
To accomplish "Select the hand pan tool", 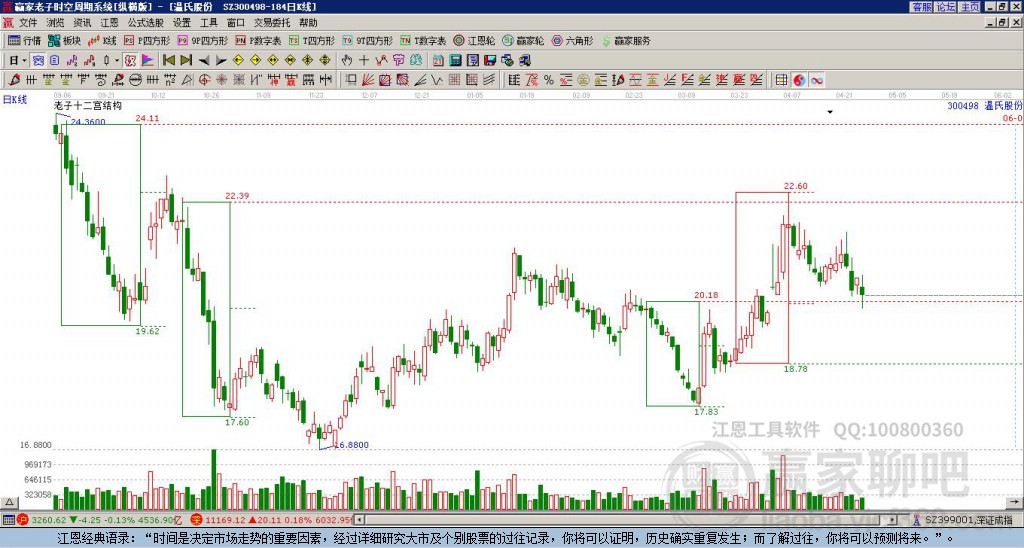I will [347, 60].
